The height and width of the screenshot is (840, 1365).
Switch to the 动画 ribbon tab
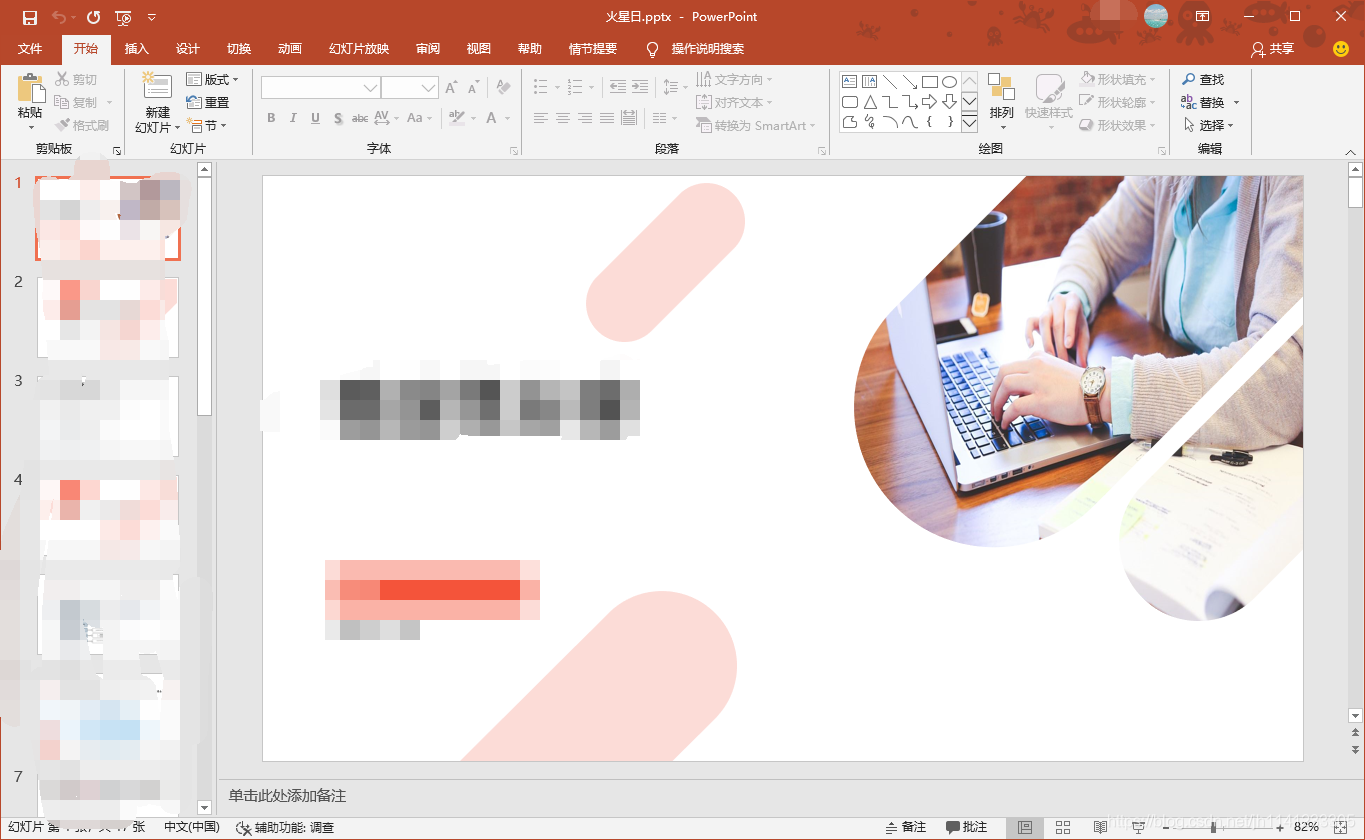[290, 49]
